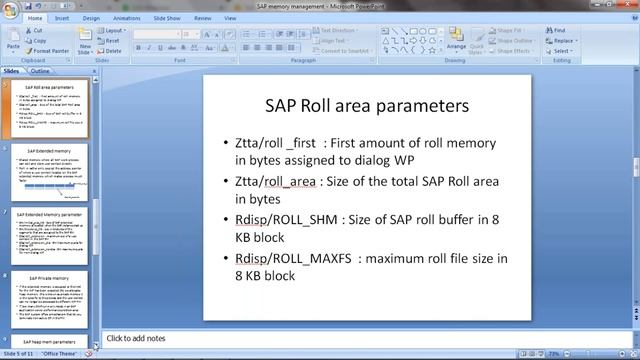This screenshot has height=360, width=640.
Task: Activate the Format Painter brush
Action: click(47, 51)
